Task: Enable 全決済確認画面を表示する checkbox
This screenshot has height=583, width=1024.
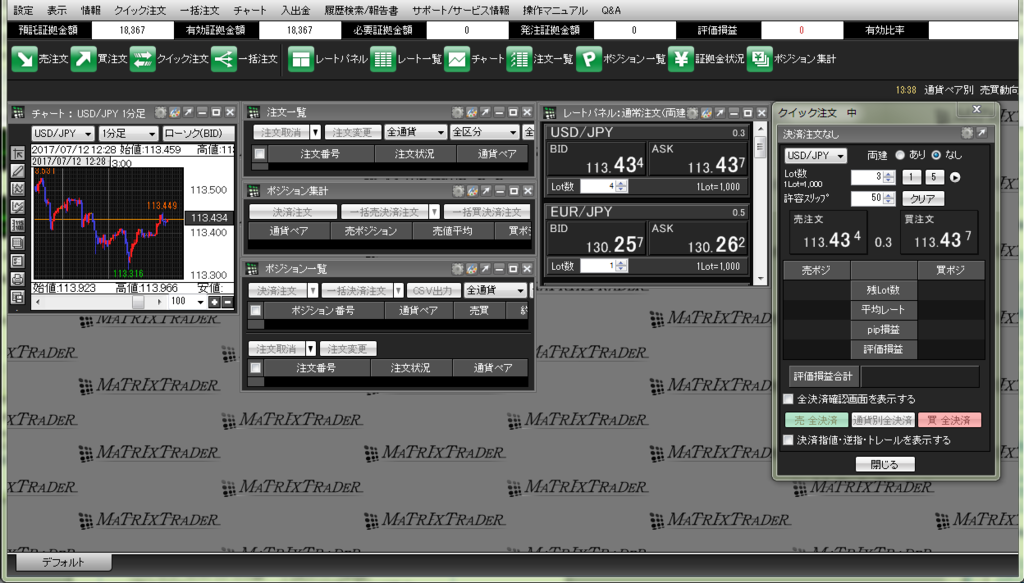Action: tap(788, 399)
